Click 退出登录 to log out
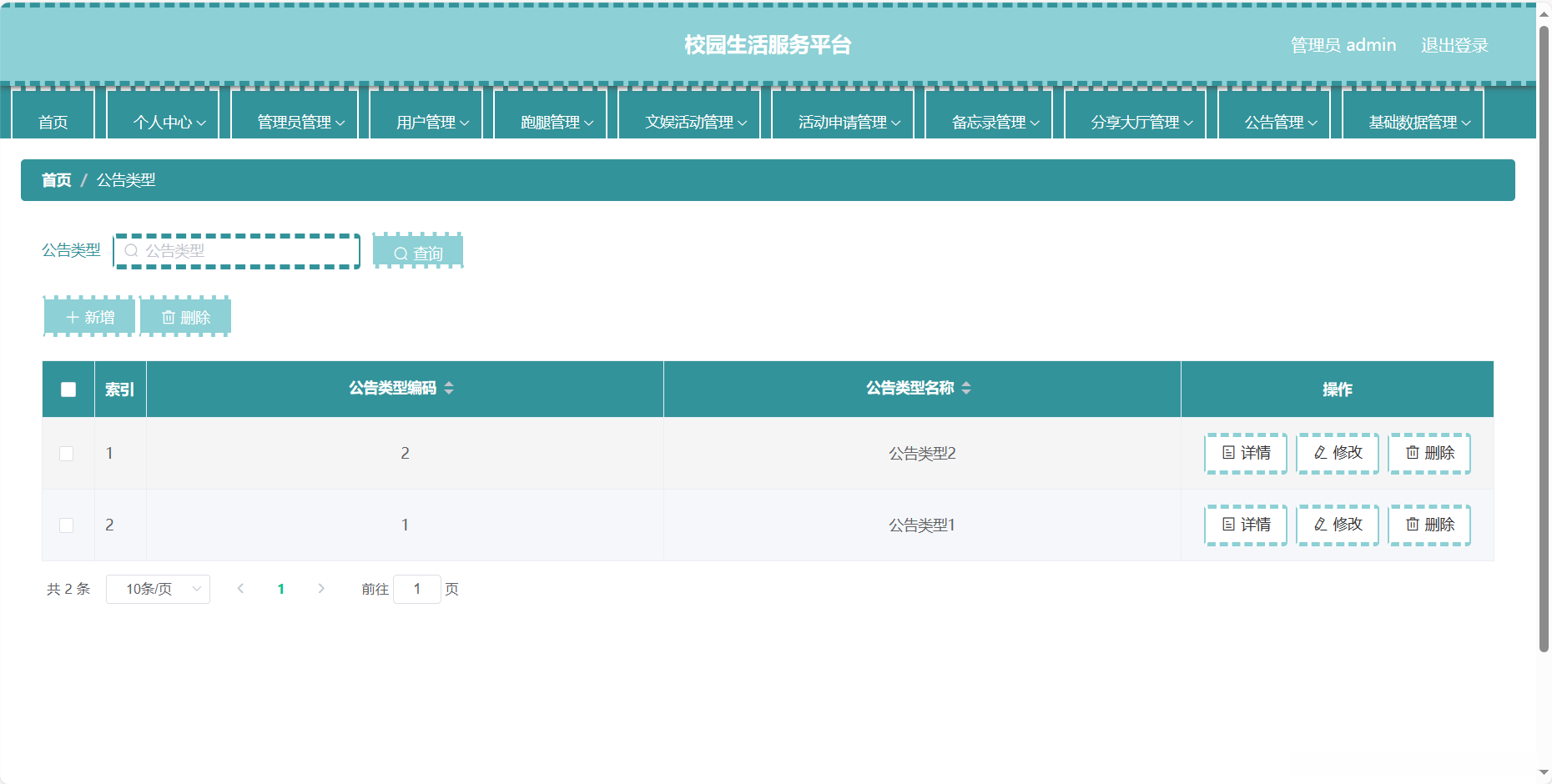 pos(1454,45)
